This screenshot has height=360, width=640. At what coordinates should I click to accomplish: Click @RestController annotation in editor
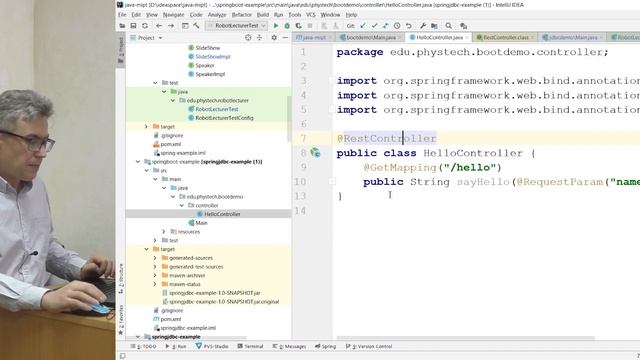click(x=387, y=138)
